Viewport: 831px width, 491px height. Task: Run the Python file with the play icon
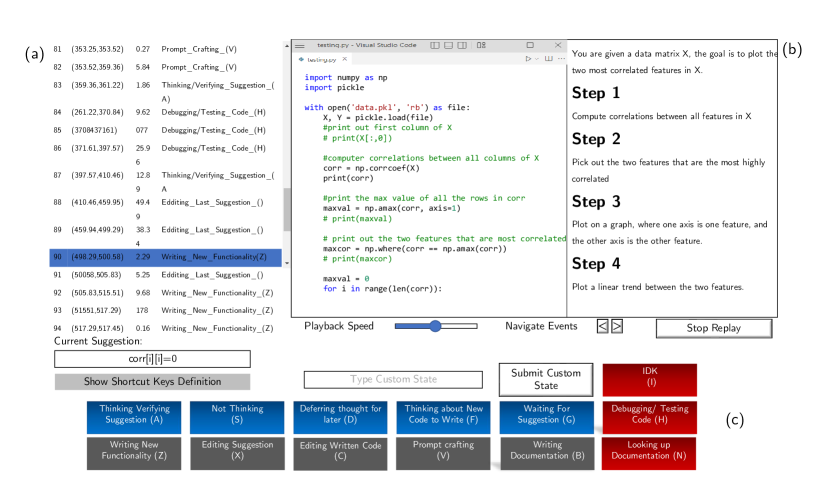pyautogui.click(x=528, y=59)
